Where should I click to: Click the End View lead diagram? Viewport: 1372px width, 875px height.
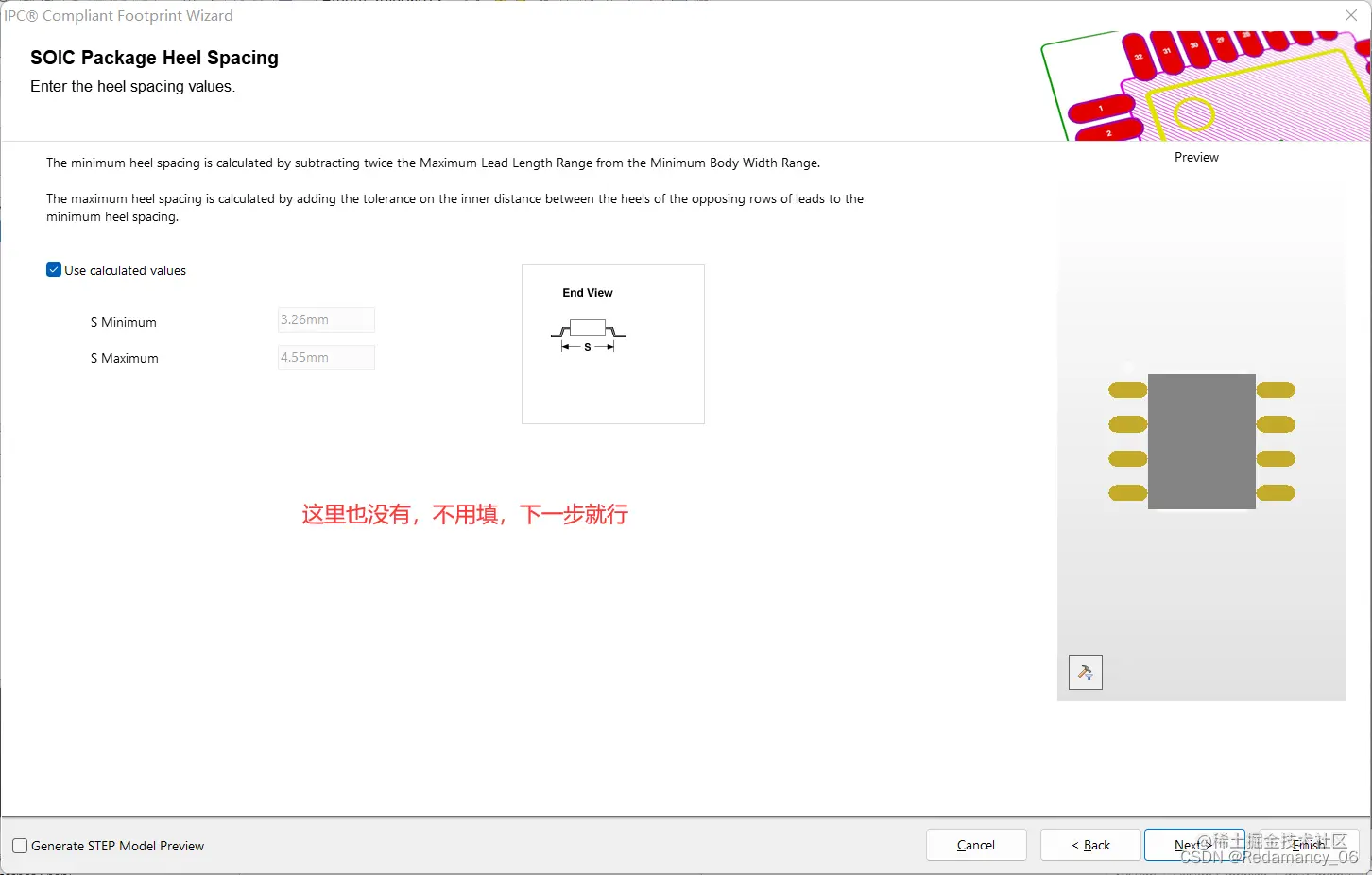pos(588,331)
